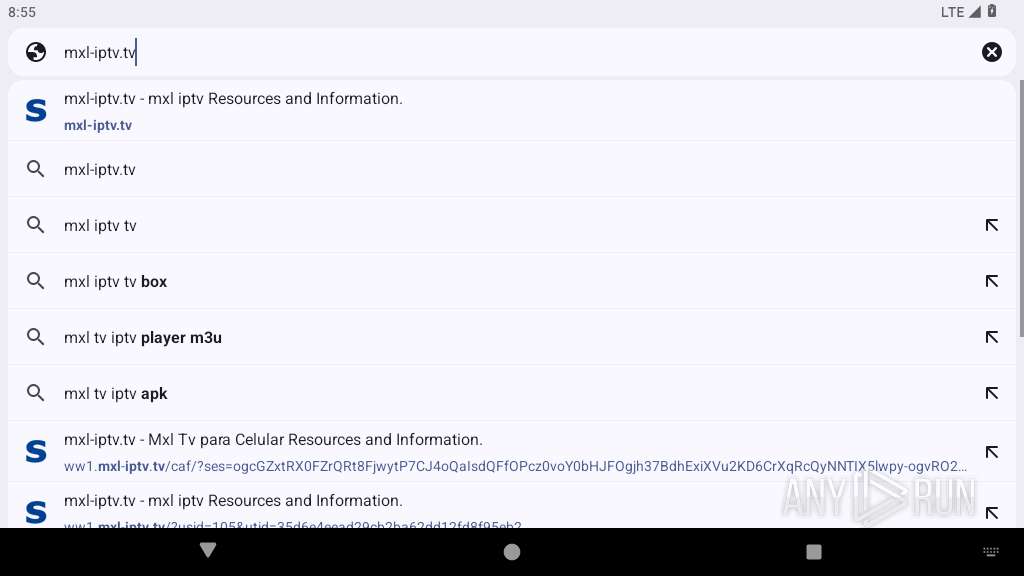Viewport: 1024px width, 576px height.
Task: Tap Android recent apps square button
Action: pyautogui.click(x=814, y=552)
